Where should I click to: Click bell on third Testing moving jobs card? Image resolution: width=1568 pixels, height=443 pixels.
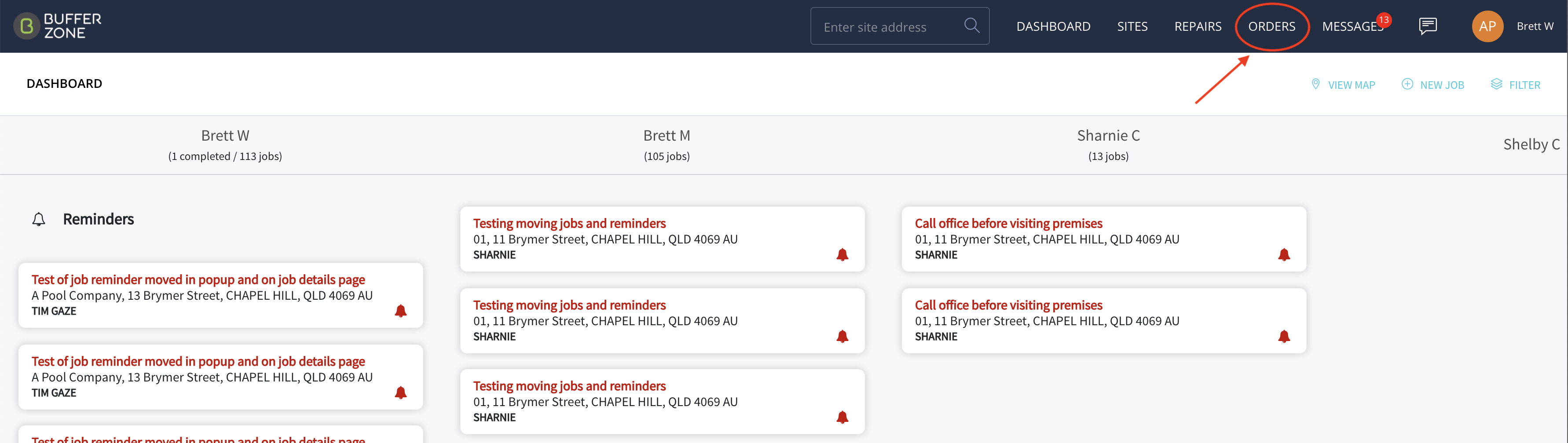[843, 417]
